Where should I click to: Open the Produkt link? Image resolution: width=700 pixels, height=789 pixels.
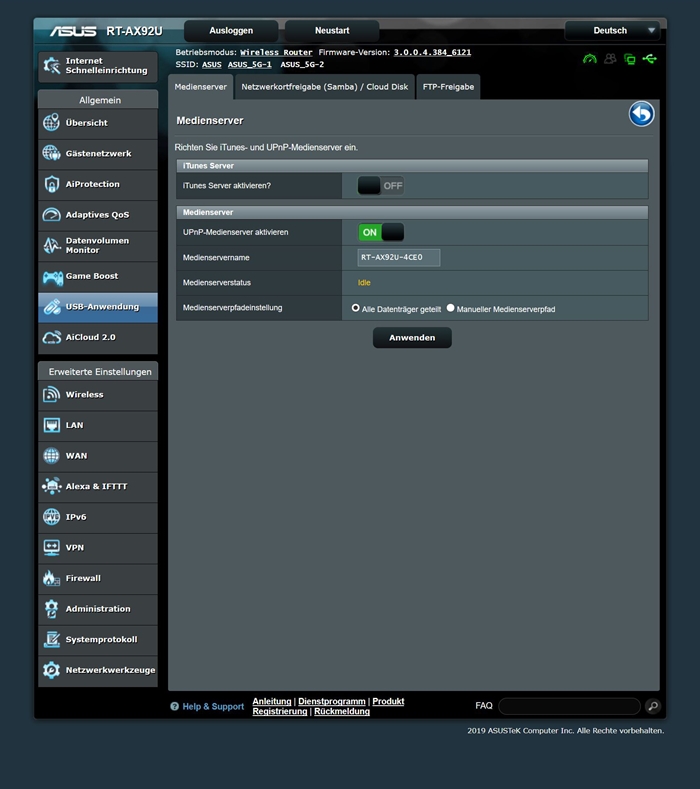[388, 701]
